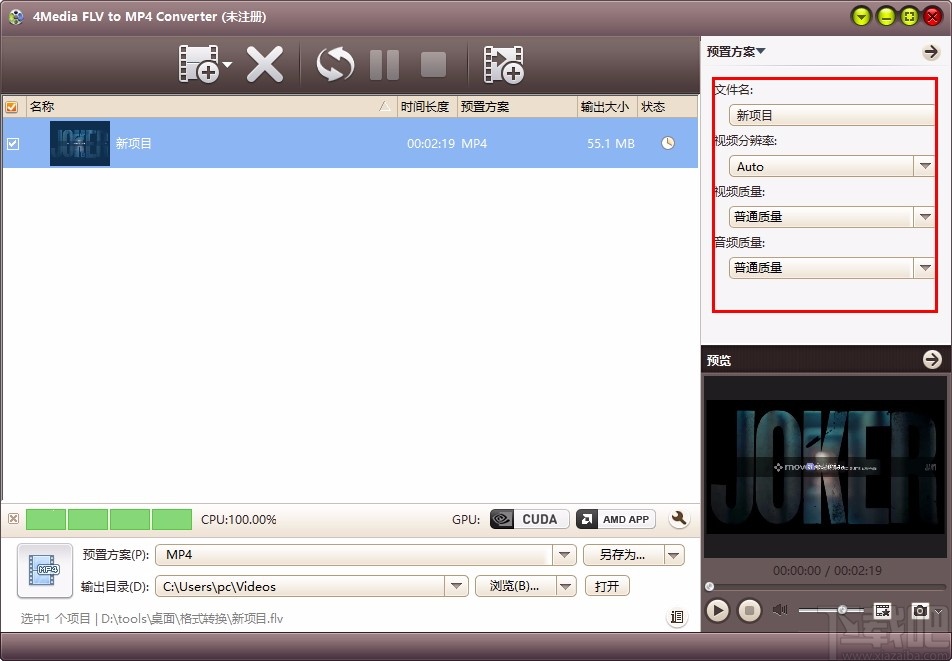Open settings via the wrench icon
This screenshot has height=661, width=952.
[679, 519]
